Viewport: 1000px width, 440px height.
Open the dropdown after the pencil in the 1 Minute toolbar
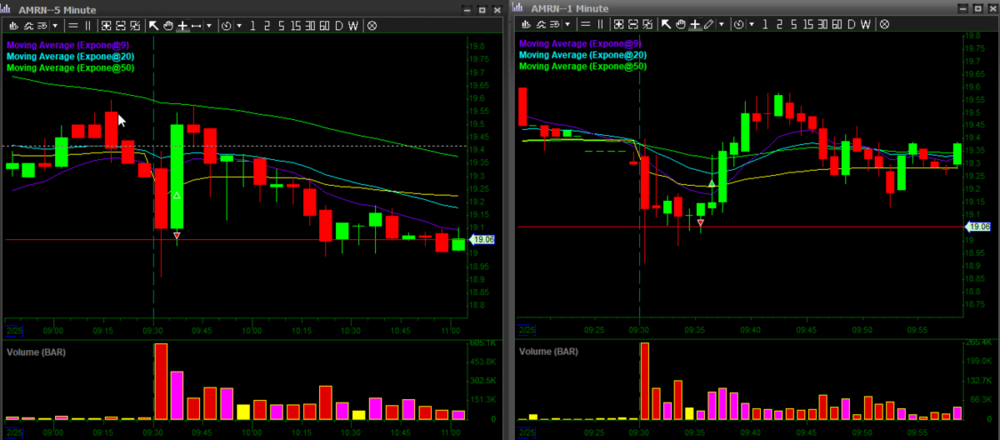tap(721, 25)
